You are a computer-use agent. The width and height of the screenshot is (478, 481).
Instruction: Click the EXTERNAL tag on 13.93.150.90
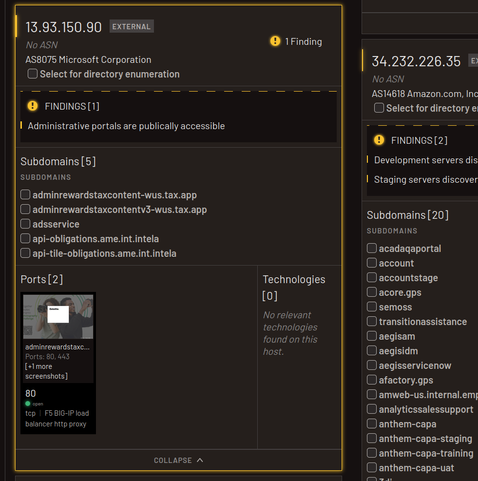[x=131, y=27]
